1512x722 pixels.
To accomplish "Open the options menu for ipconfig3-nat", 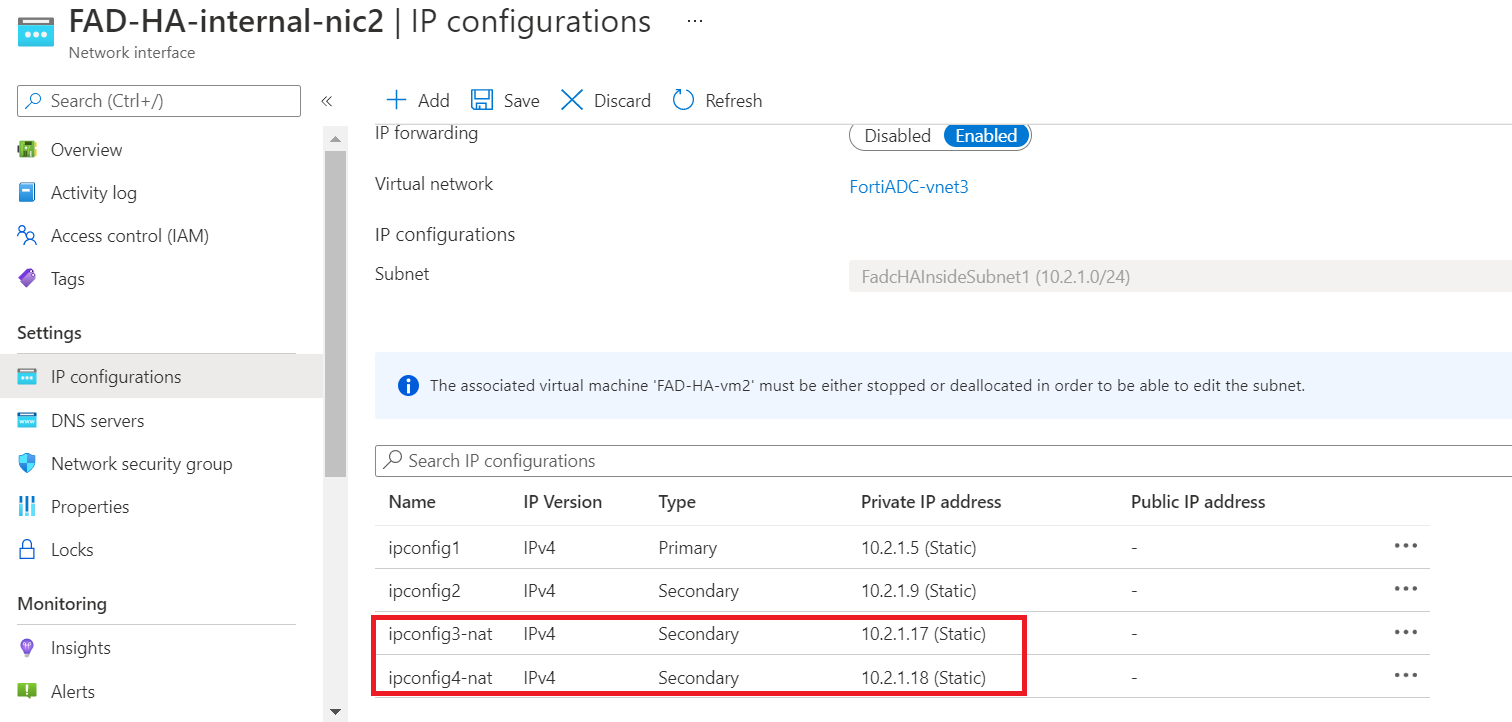I will (x=1406, y=632).
